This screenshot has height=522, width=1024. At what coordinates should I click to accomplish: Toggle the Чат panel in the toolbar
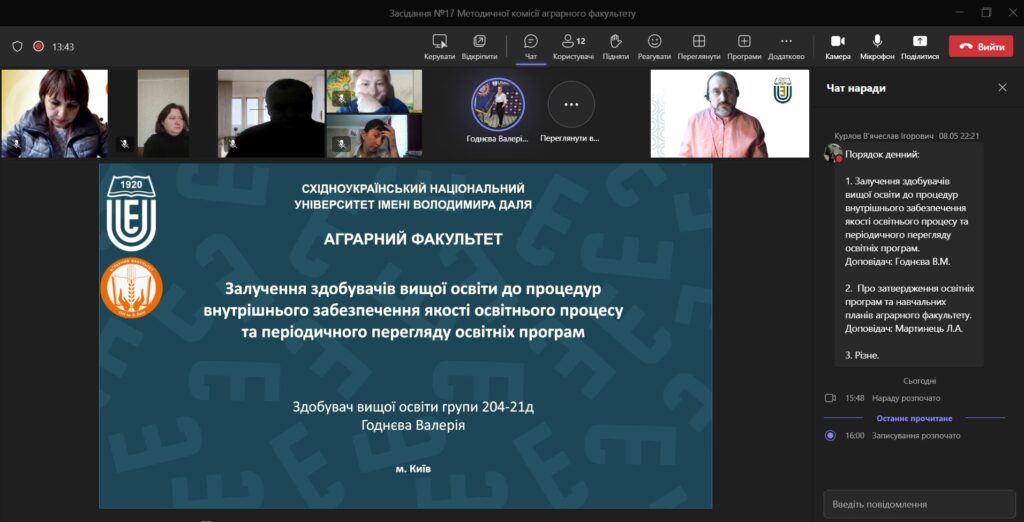click(531, 41)
